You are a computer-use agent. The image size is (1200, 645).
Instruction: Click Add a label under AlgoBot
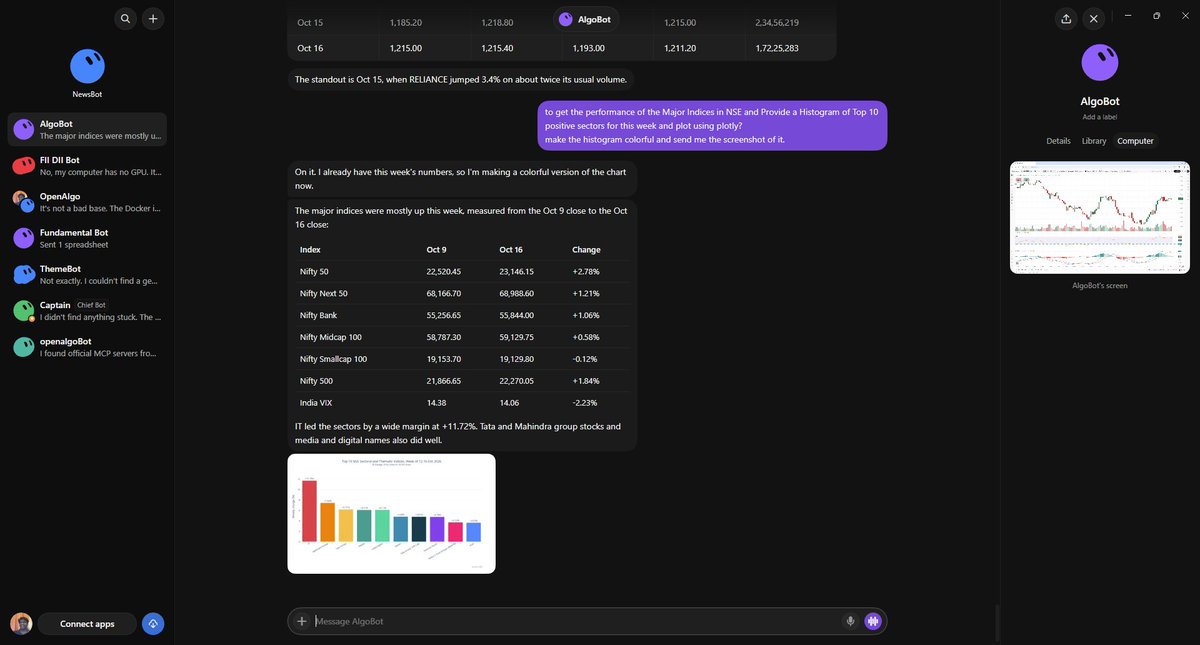pos(1100,117)
